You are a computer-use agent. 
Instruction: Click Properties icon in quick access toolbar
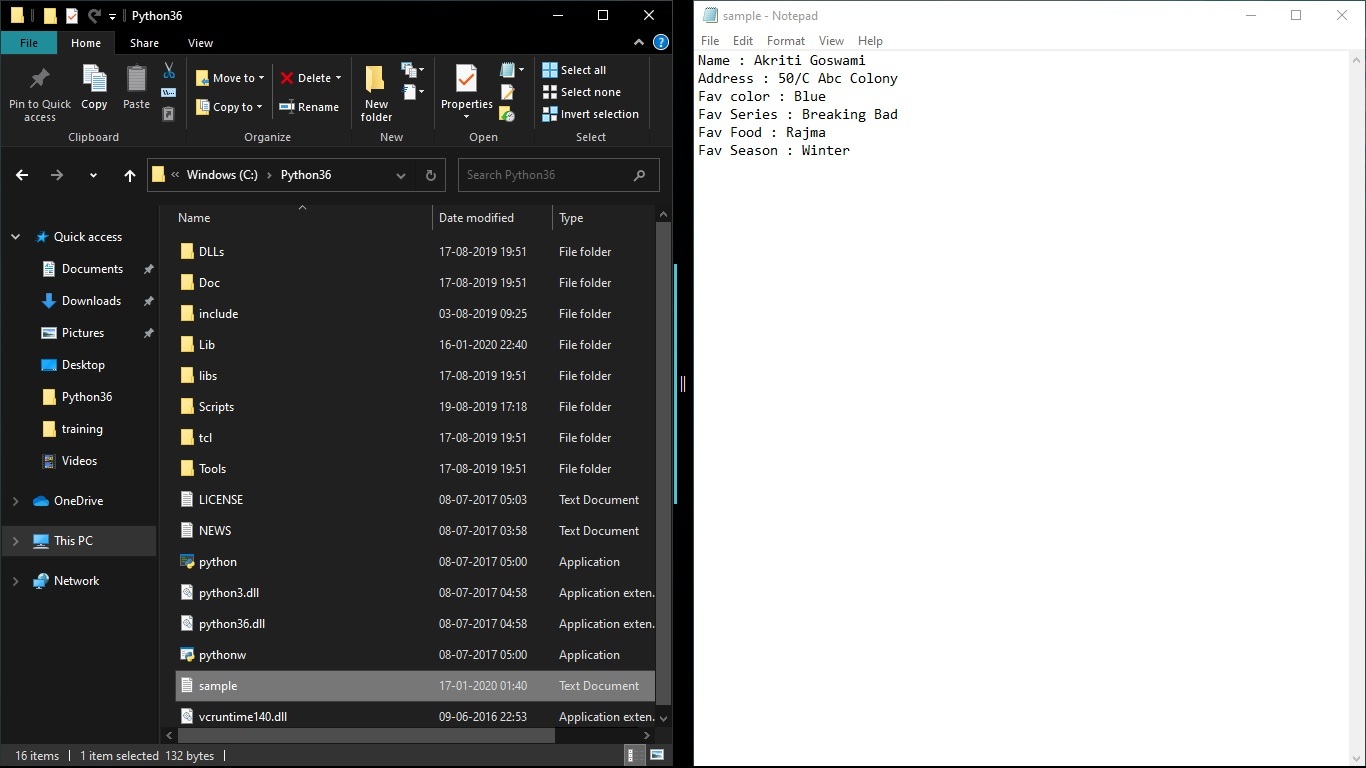[x=72, y=16]
